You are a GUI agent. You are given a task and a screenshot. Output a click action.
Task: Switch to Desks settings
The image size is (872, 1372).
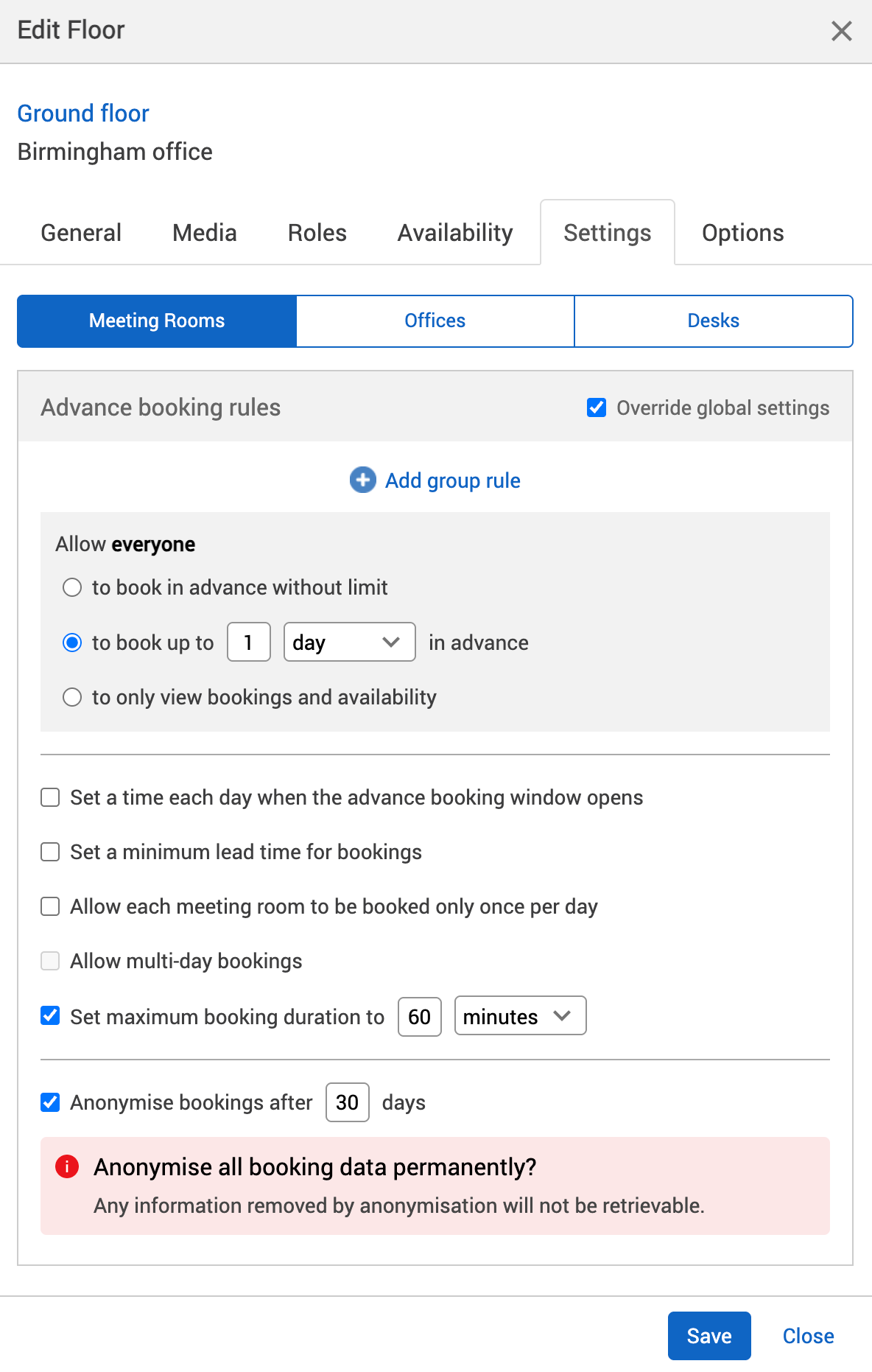(714, 321)
